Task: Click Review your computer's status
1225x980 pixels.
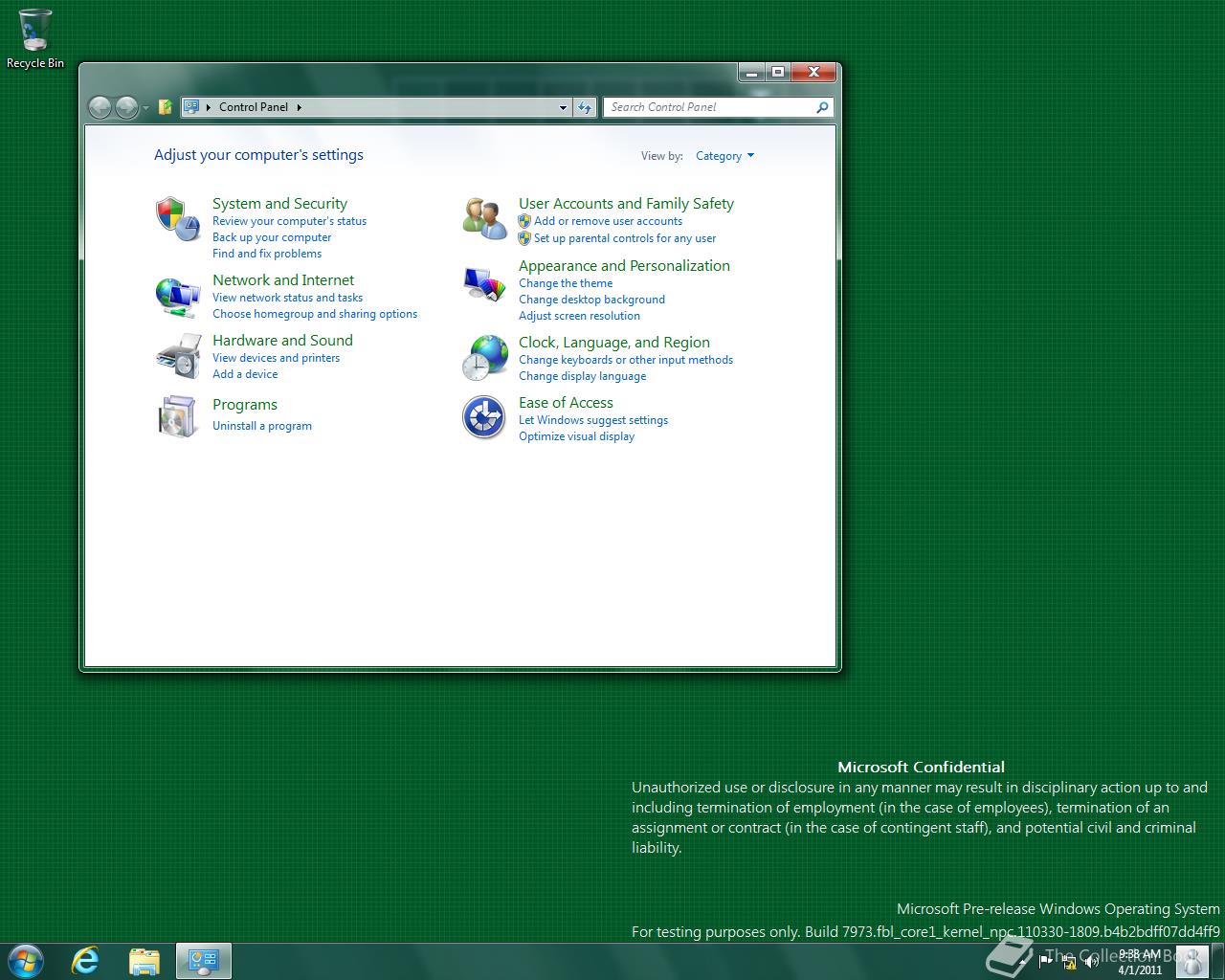Action: coord(289,221)
